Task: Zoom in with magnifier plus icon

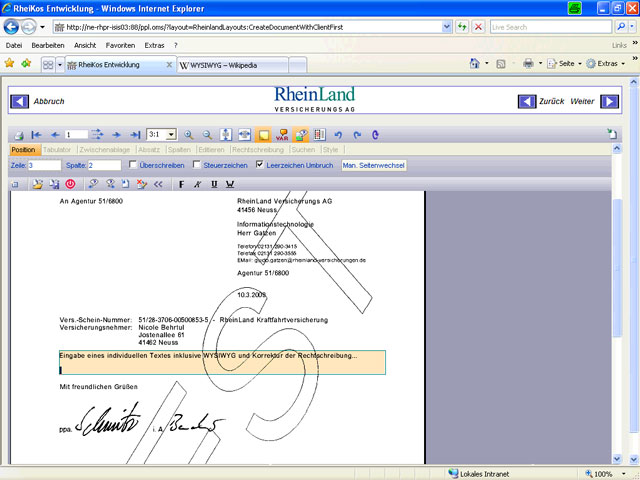Action: 189,135
